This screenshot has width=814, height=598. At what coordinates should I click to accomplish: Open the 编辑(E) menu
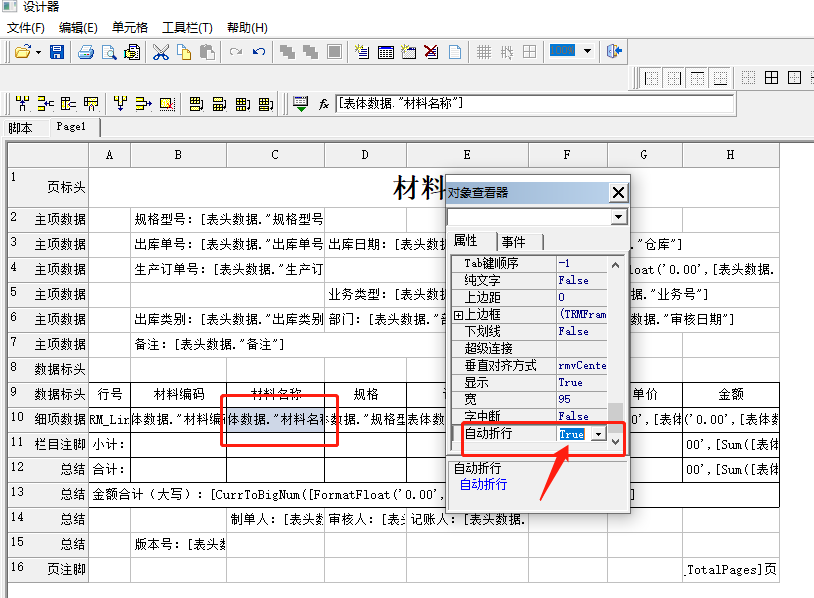pos(78,28)
